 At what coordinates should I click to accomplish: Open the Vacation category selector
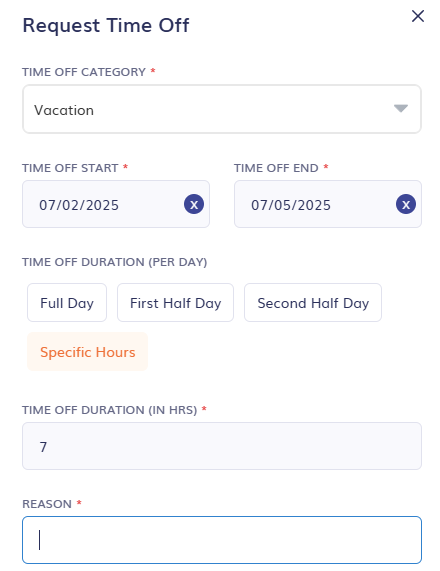(222, 109)
